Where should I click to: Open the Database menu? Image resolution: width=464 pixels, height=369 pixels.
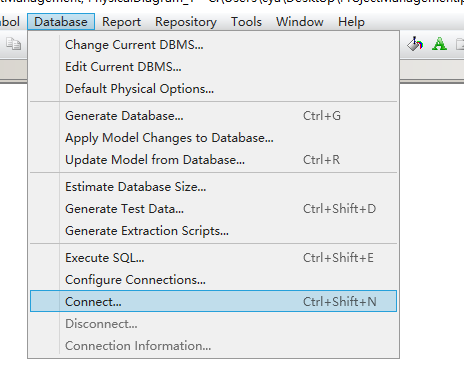click(61, 22)
